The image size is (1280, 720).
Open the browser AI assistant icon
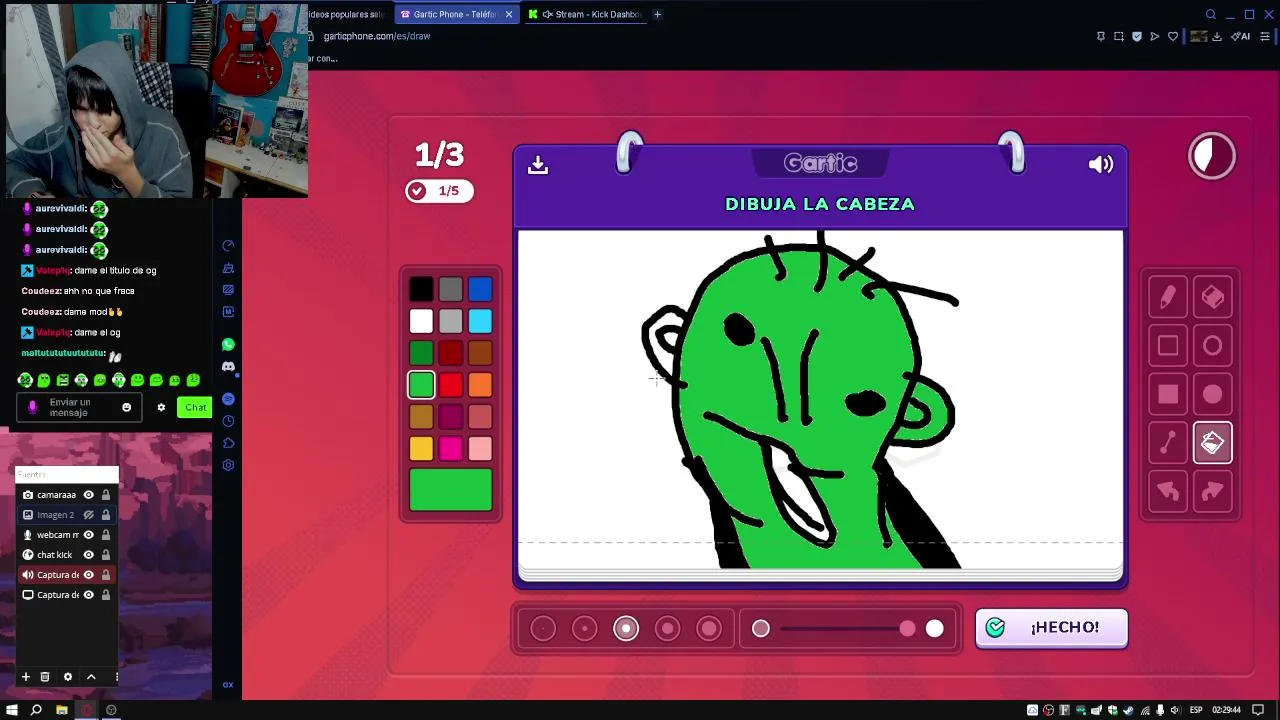(x=1241, y=36)
